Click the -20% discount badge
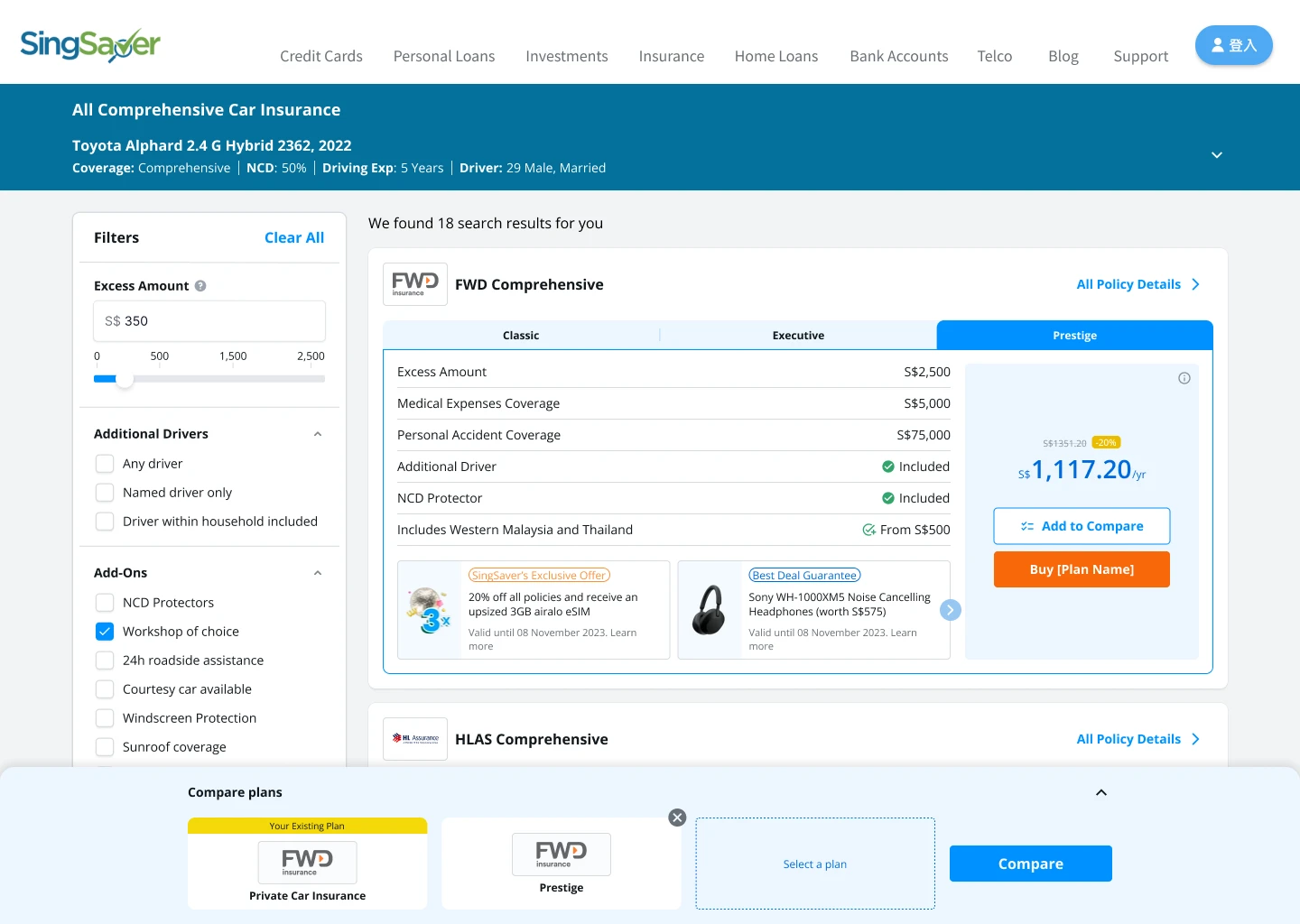Viewport: 1300px width, 924px height. point(1106,443)
